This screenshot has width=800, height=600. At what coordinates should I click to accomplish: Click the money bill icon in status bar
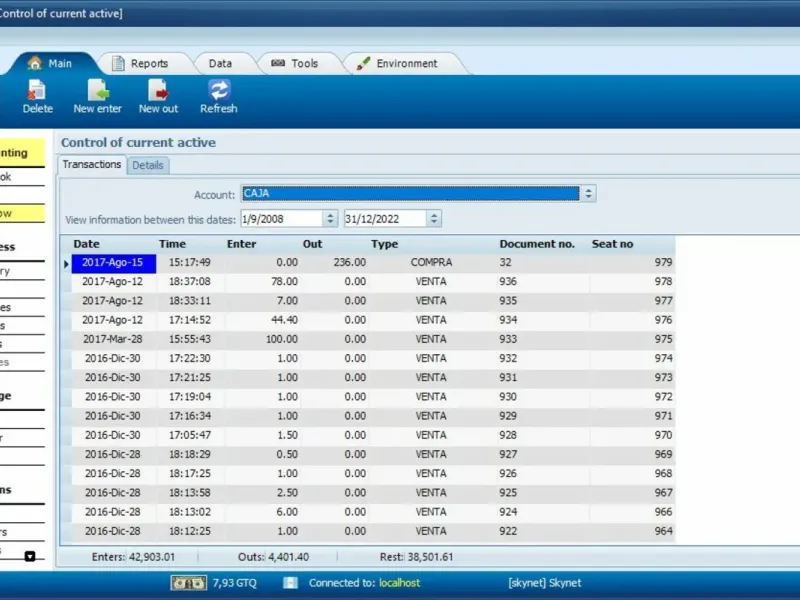coord(189,583)
